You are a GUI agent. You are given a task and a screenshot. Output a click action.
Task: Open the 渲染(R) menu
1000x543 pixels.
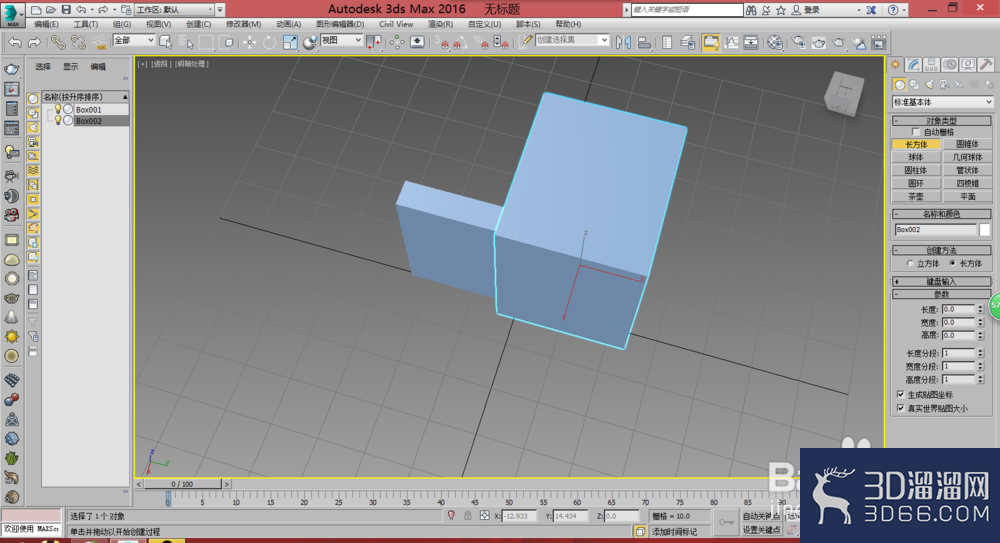(x=440, y=24)
